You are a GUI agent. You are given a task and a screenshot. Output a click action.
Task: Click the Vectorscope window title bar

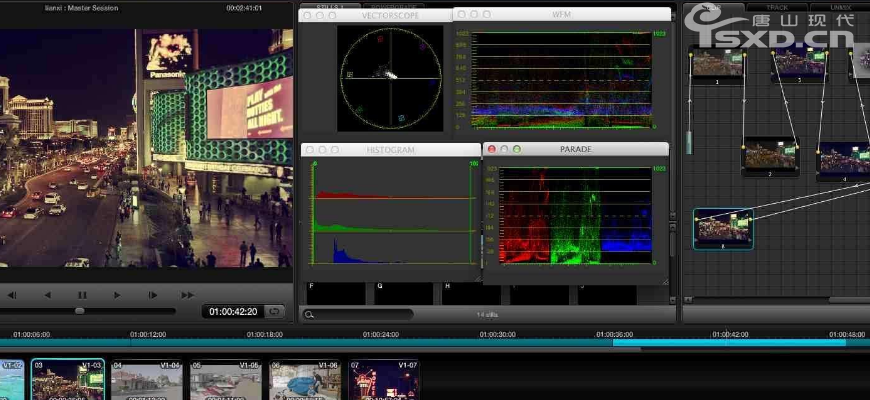point(388,16)
